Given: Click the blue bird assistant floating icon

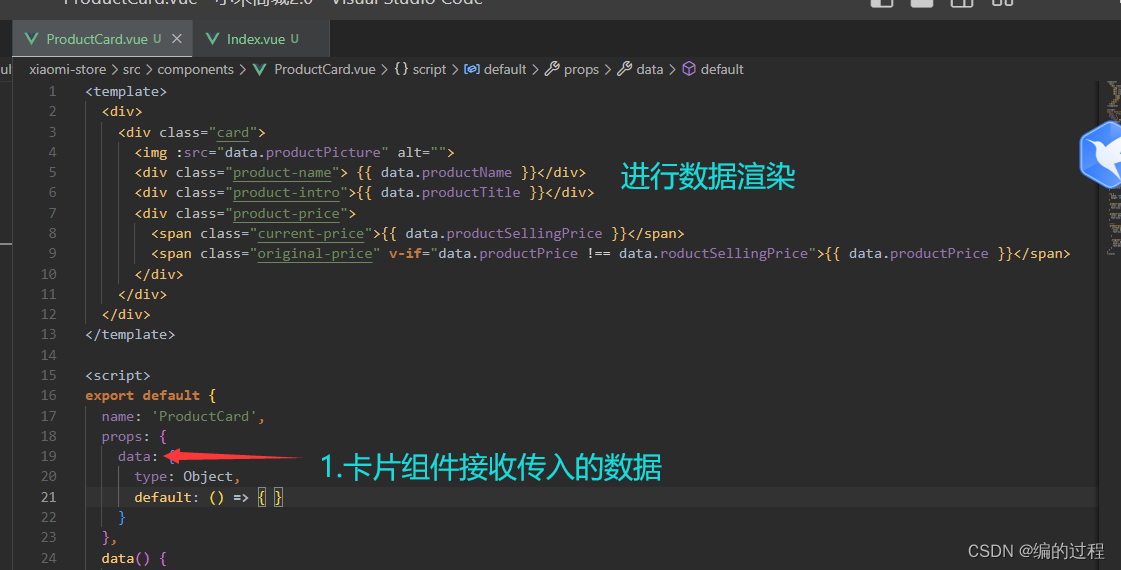Looking at the screenshot, I should pyautogui.click(x=1102, y=154).
